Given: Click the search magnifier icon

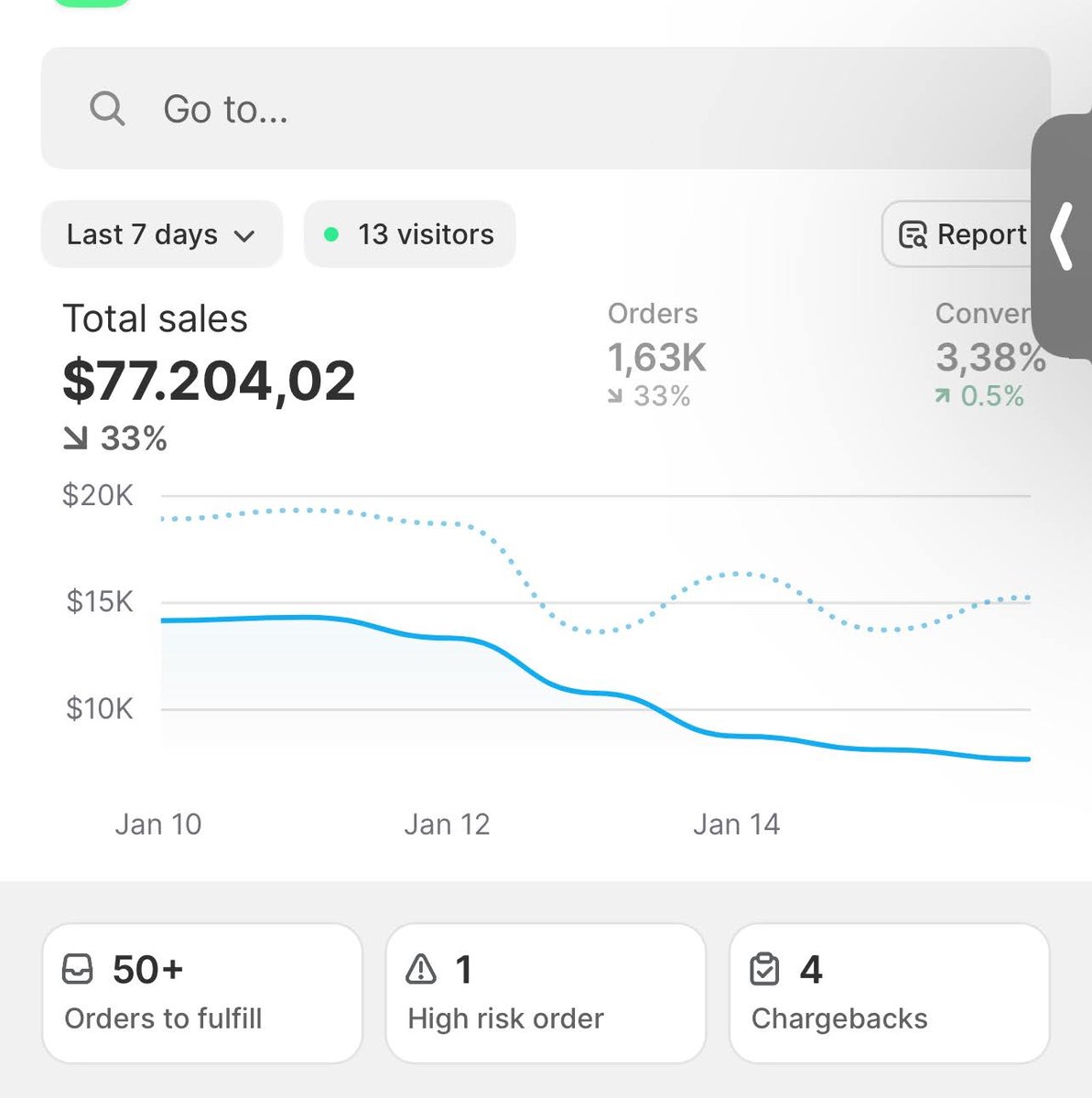Looking at the screenshot, I should [107, 109].
